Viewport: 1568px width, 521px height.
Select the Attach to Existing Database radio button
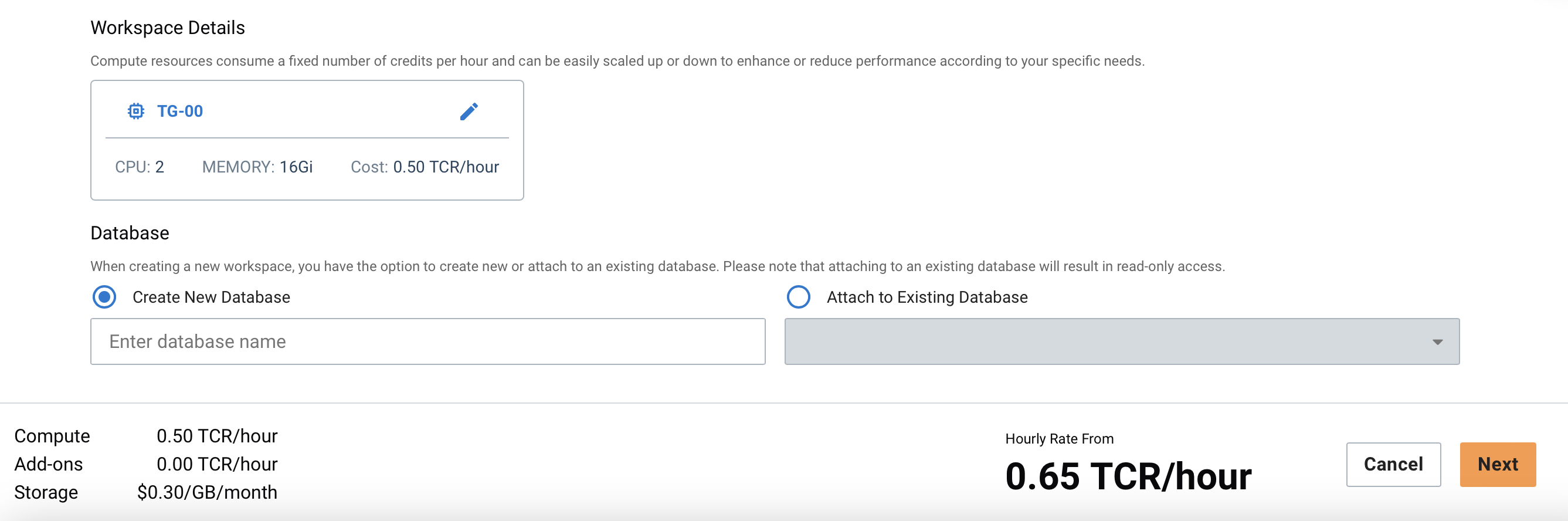click(x=798, y=297)
